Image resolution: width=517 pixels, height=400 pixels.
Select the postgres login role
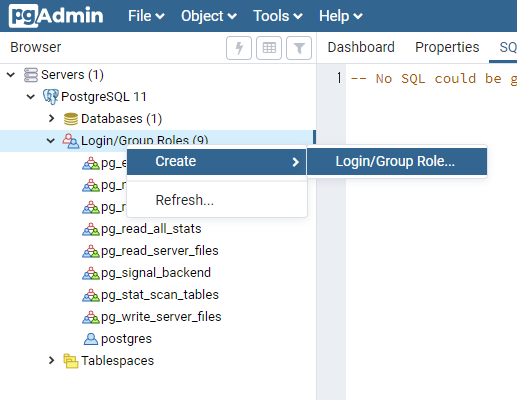[x=126, y=339]
